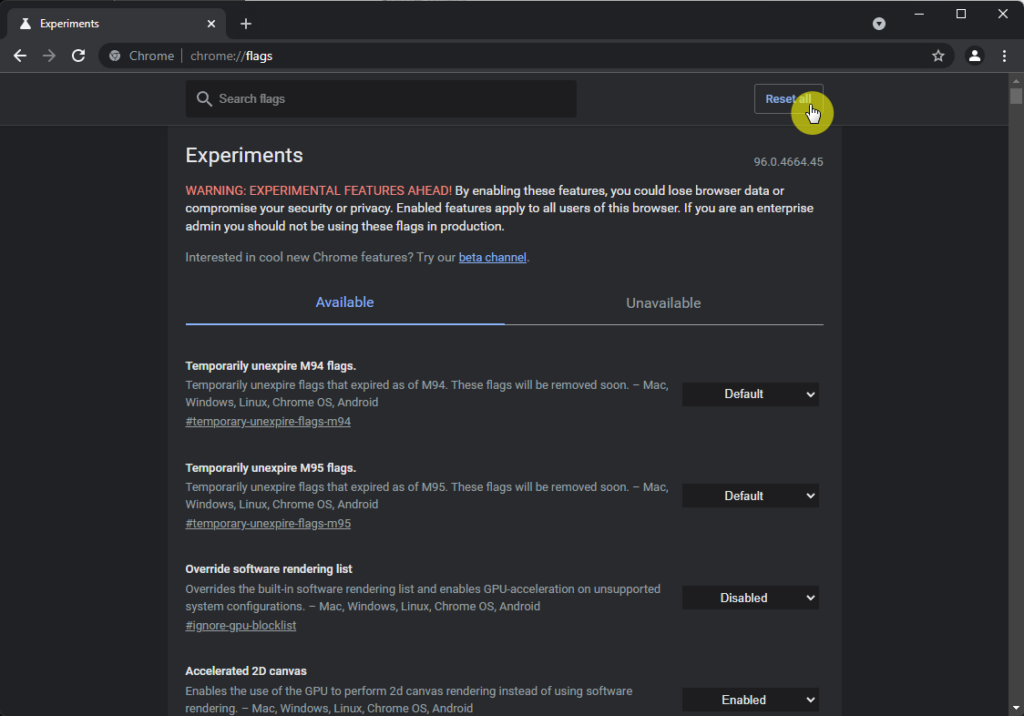Click the Chrome site info icon in address bar

[115, 56]
